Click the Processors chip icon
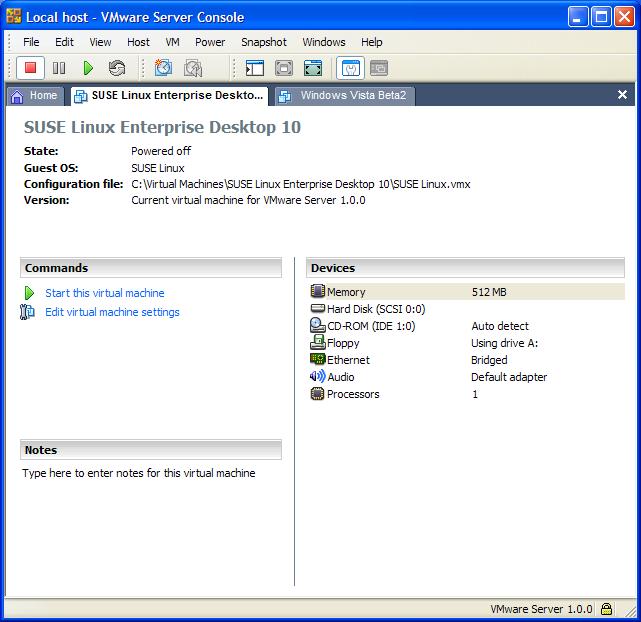 point(318,394)
